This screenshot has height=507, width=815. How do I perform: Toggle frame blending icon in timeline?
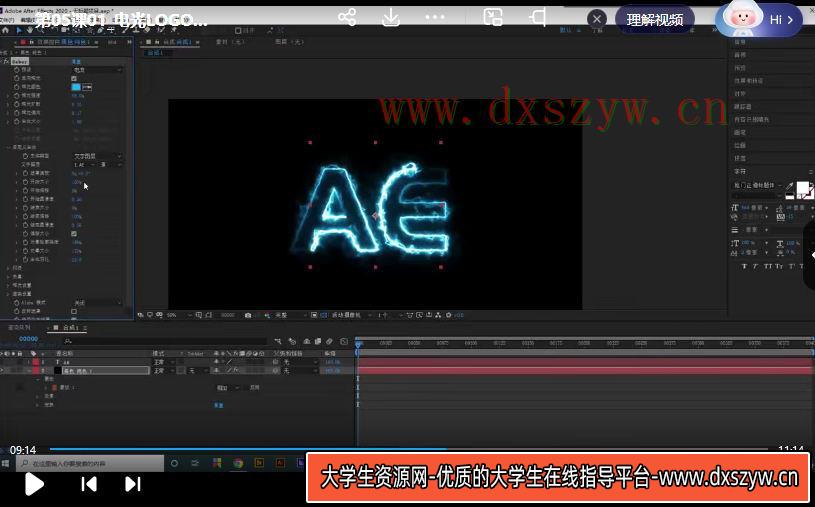318,341
